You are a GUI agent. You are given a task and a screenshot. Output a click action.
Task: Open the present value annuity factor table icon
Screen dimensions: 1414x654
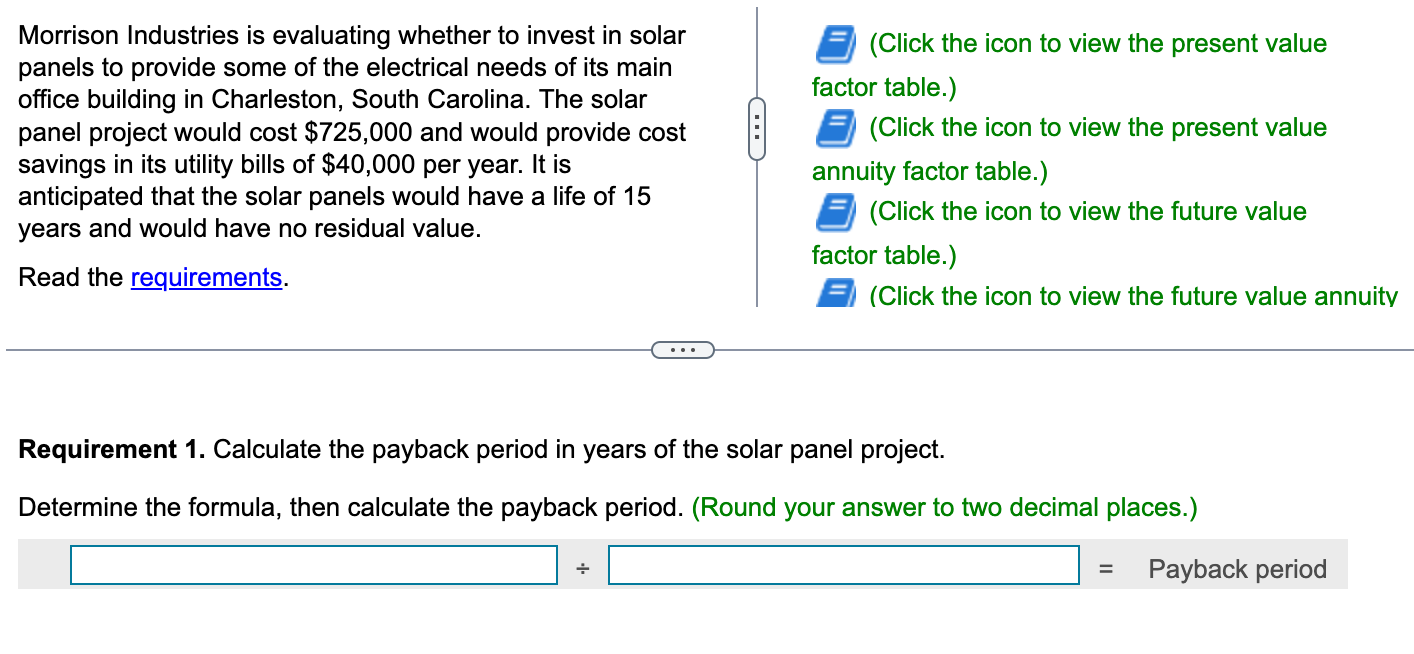tap(834, 129)
